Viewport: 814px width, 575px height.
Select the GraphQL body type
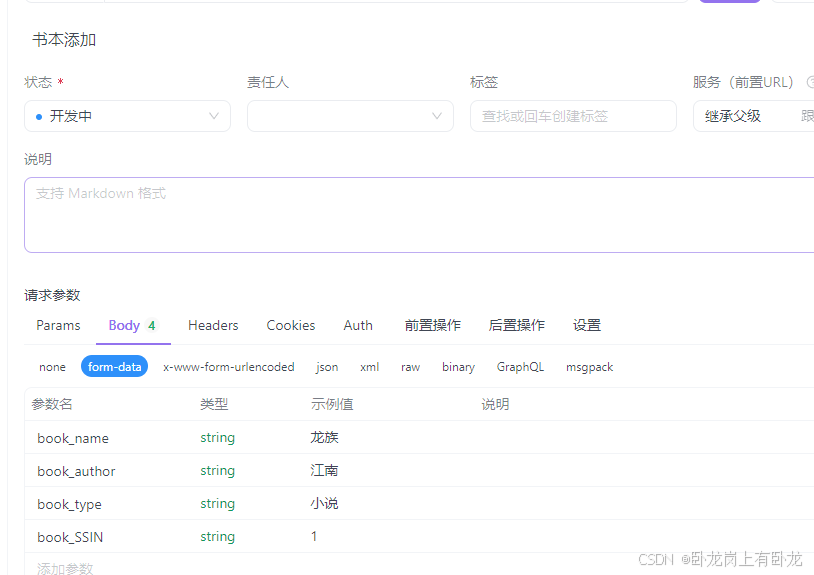(520, 367)
